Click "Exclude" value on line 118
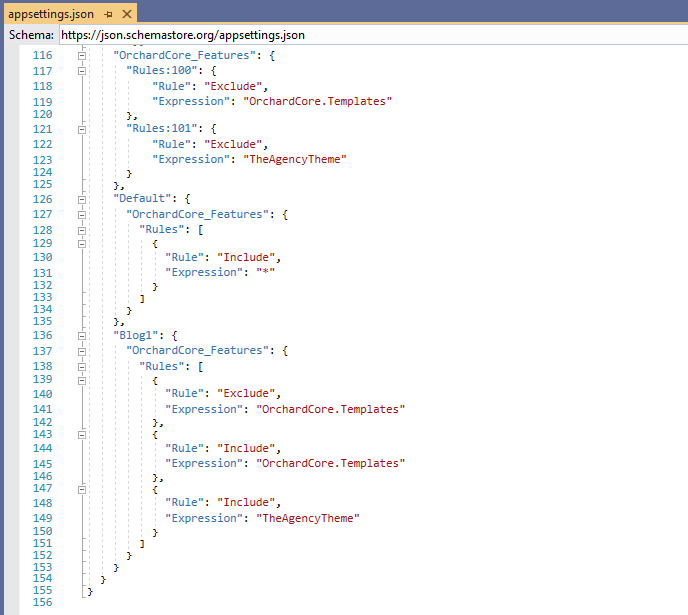Image resolution: width=688 pixels, height=615 pixels. tap(233, 86)
